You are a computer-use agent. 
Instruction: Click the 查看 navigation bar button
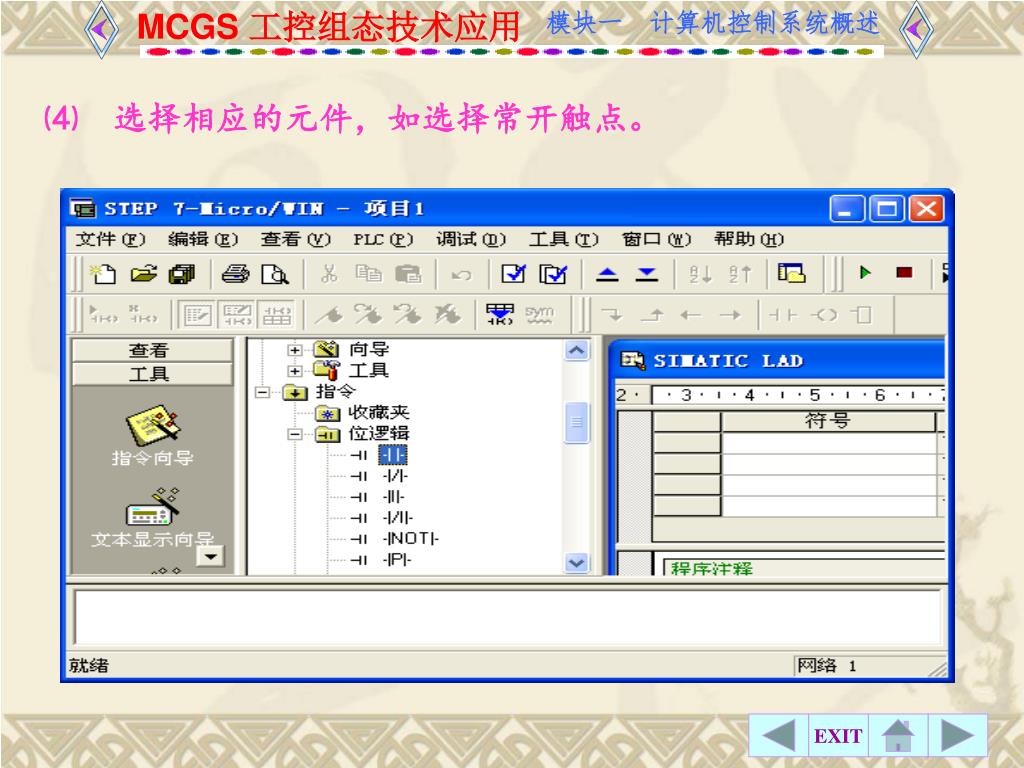pos(152,350)
